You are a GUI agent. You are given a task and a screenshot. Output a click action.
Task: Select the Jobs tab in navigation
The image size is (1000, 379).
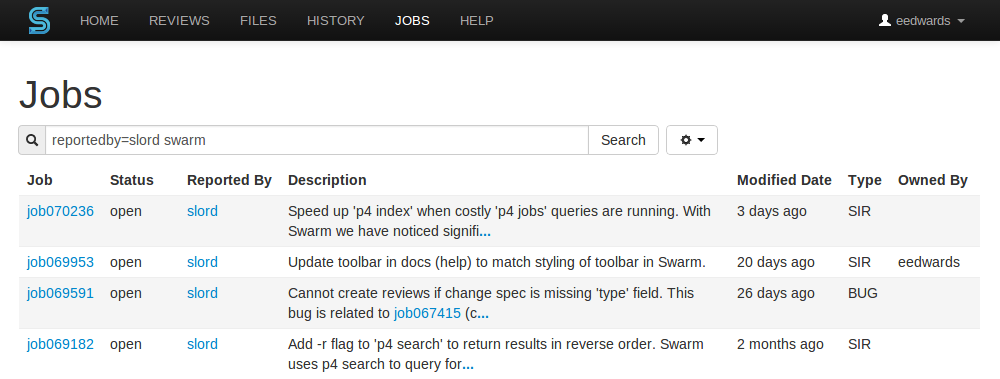click(412, 20)
